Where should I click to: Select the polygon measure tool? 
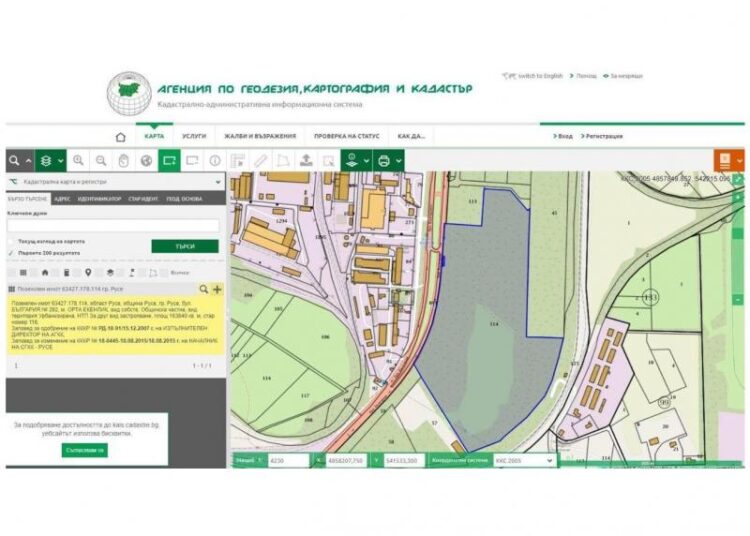[283, 161]
